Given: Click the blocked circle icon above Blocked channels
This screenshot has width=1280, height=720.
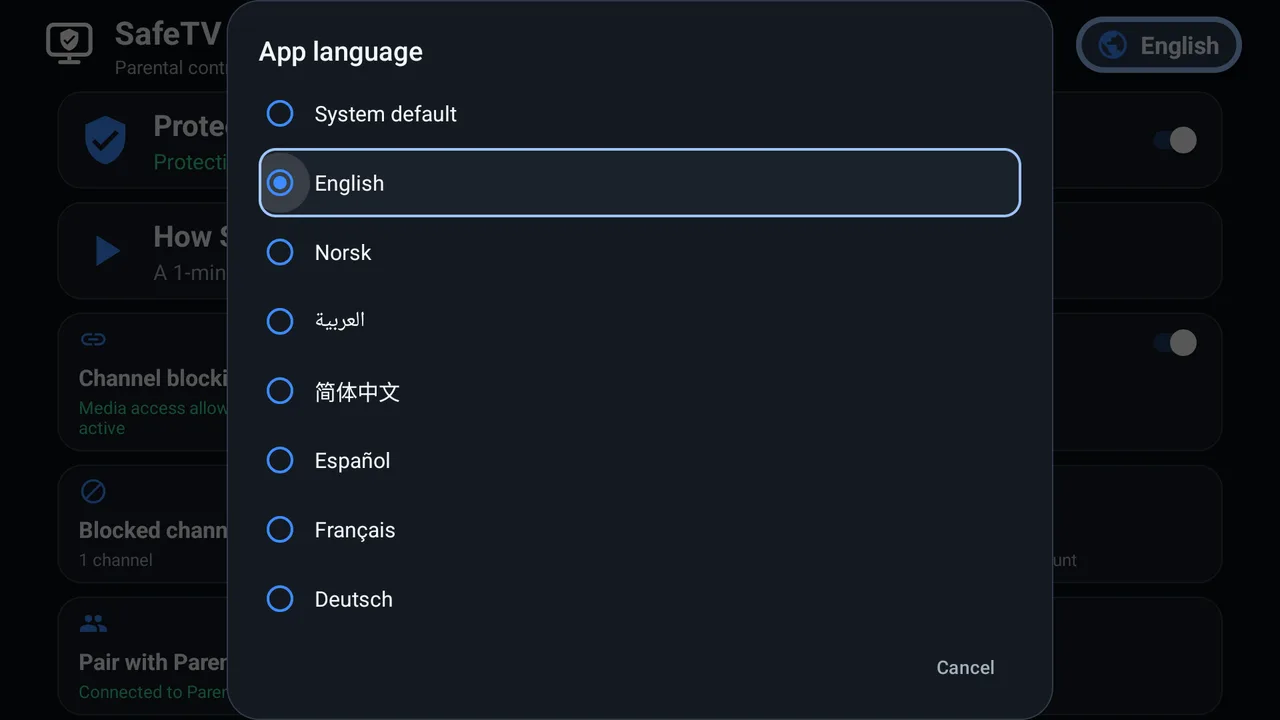Looking at the screenshot, I should click(x=93, y=491).
